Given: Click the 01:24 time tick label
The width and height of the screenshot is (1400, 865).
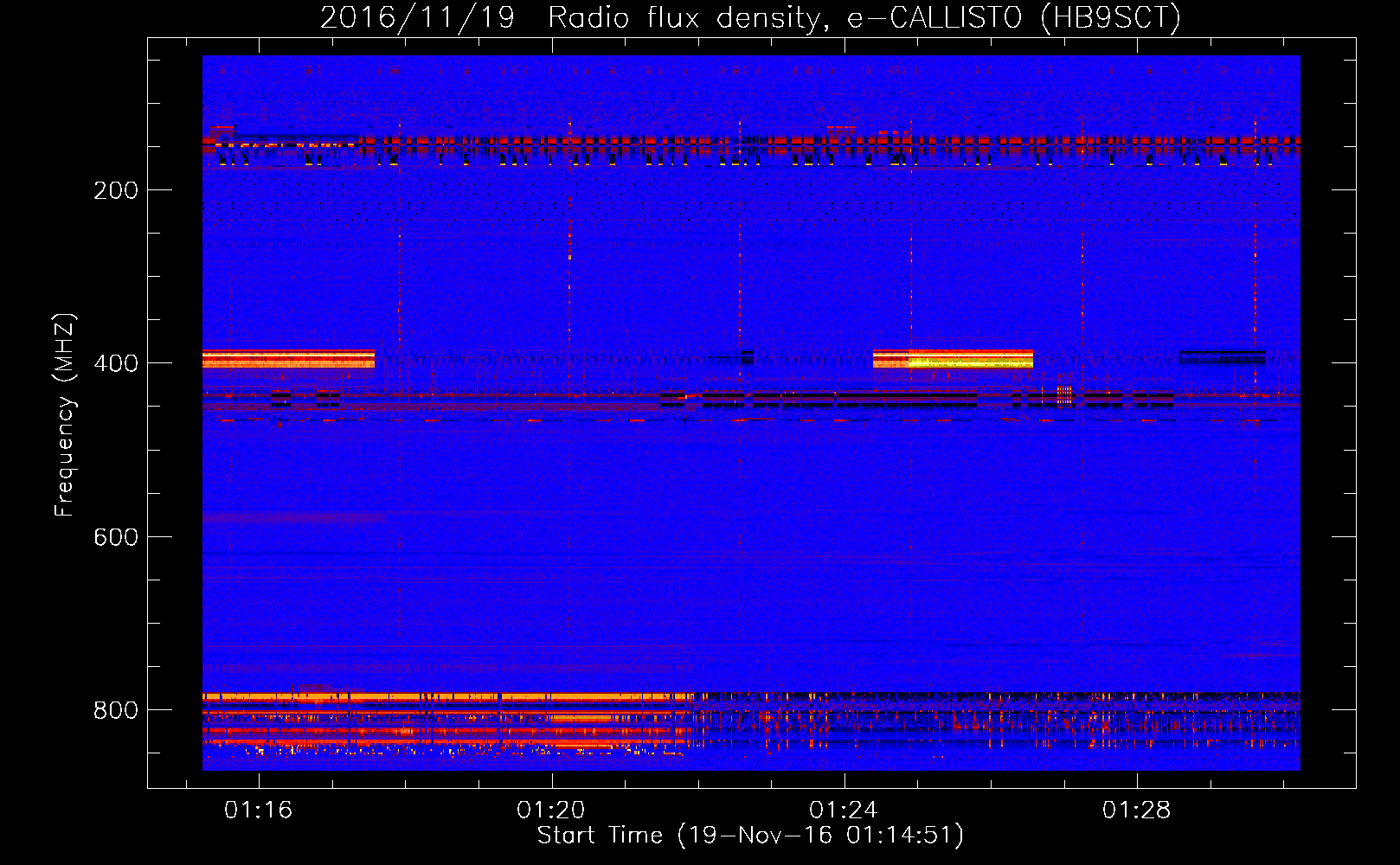Looking at the screenshot, I should click(x=843, y=810).
